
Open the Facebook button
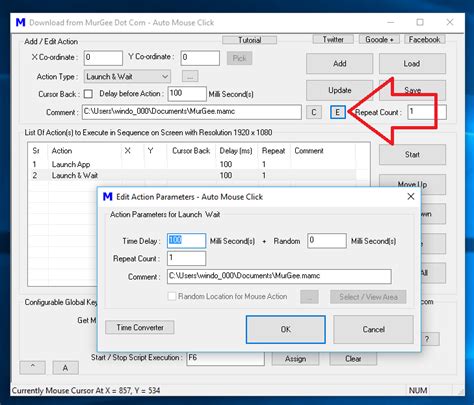424,39
